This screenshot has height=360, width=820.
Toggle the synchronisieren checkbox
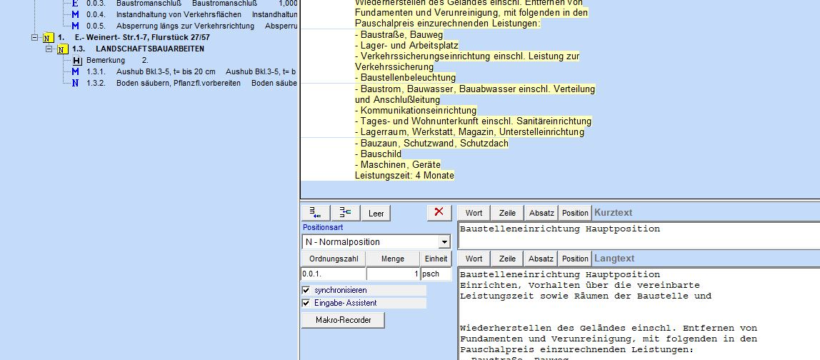click(306, 290)
